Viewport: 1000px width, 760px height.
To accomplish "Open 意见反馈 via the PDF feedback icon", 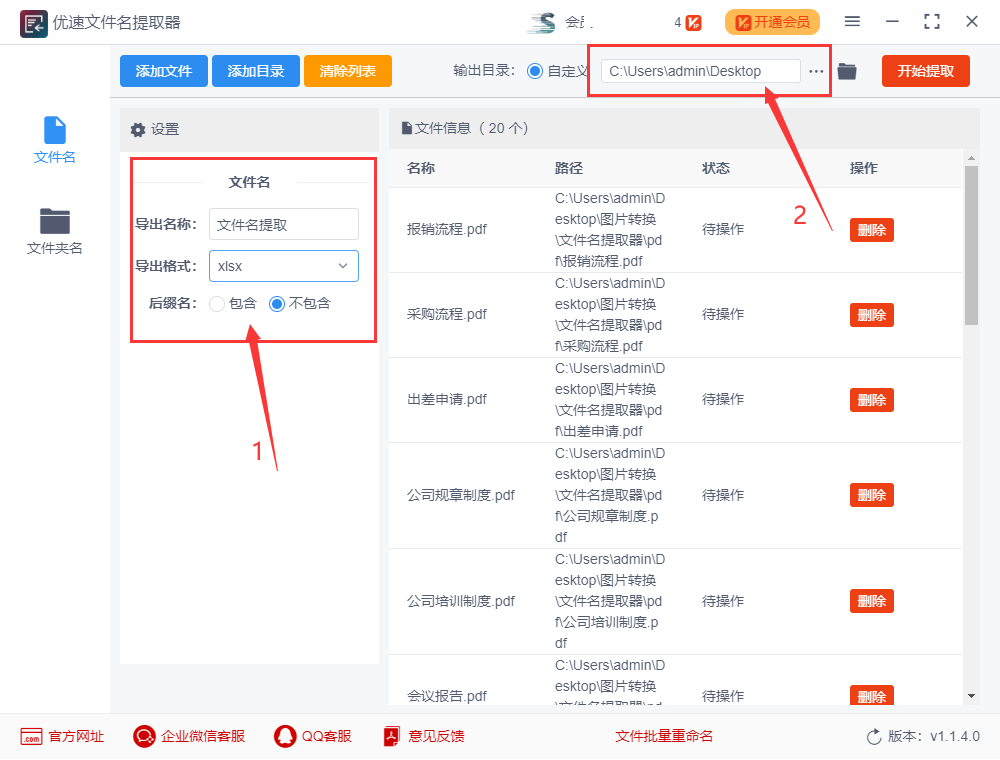I will pyautogui.click(x=391, y=736).
